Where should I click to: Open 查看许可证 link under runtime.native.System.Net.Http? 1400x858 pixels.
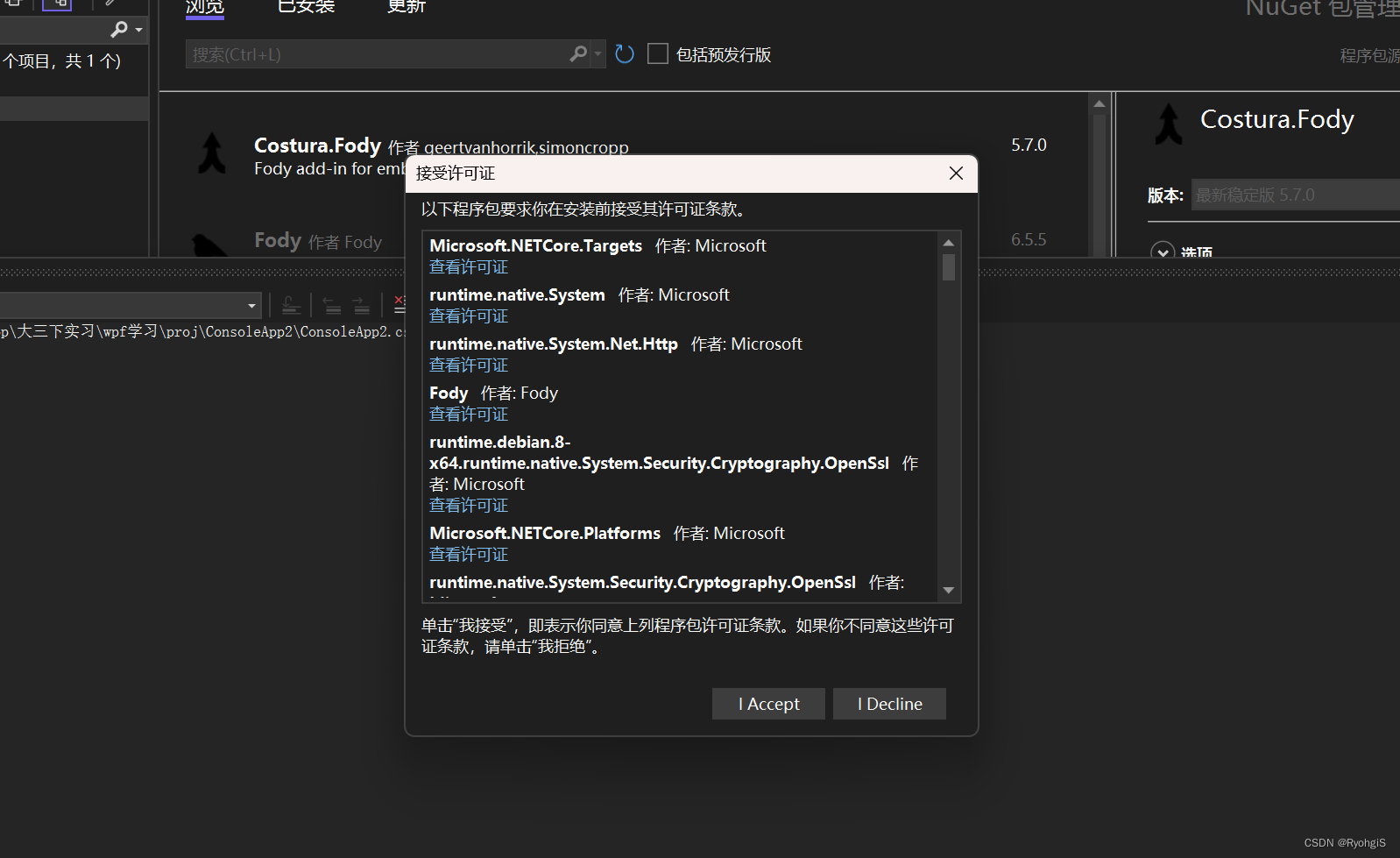(x=469, y=365)
